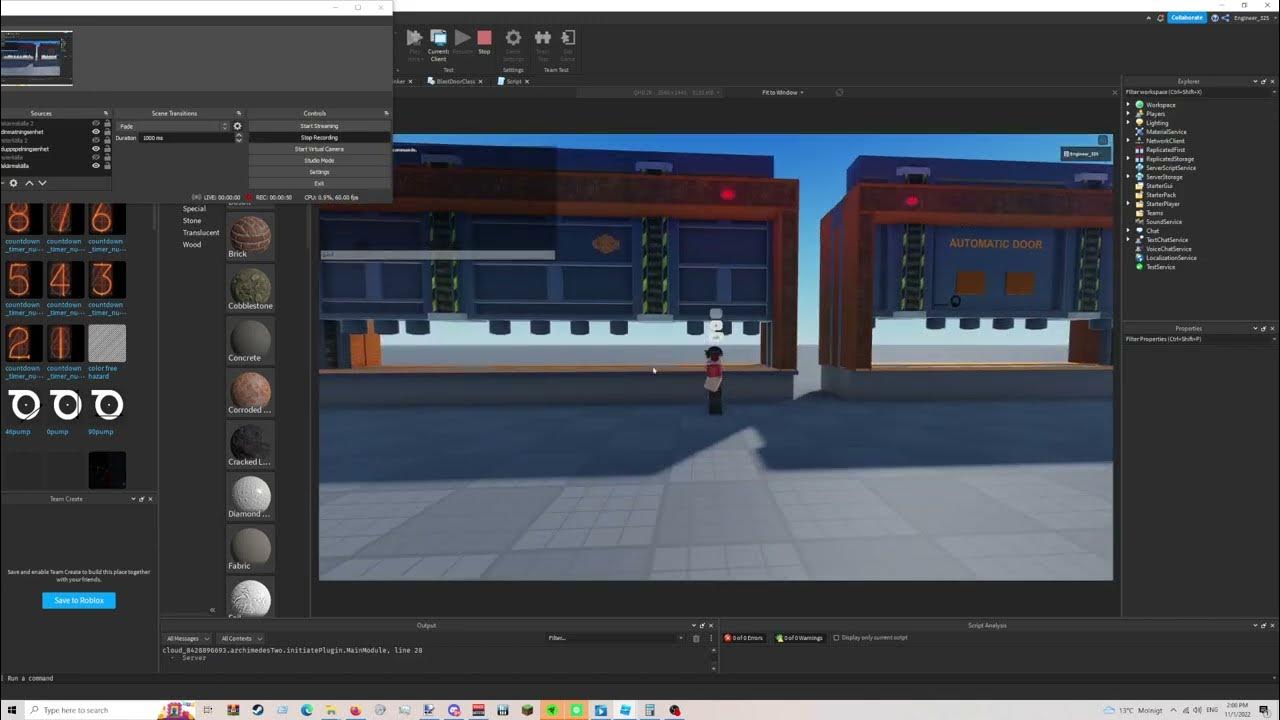Select the Diamond Plate material
The image size is (1280, 720).
coord(250,498)
